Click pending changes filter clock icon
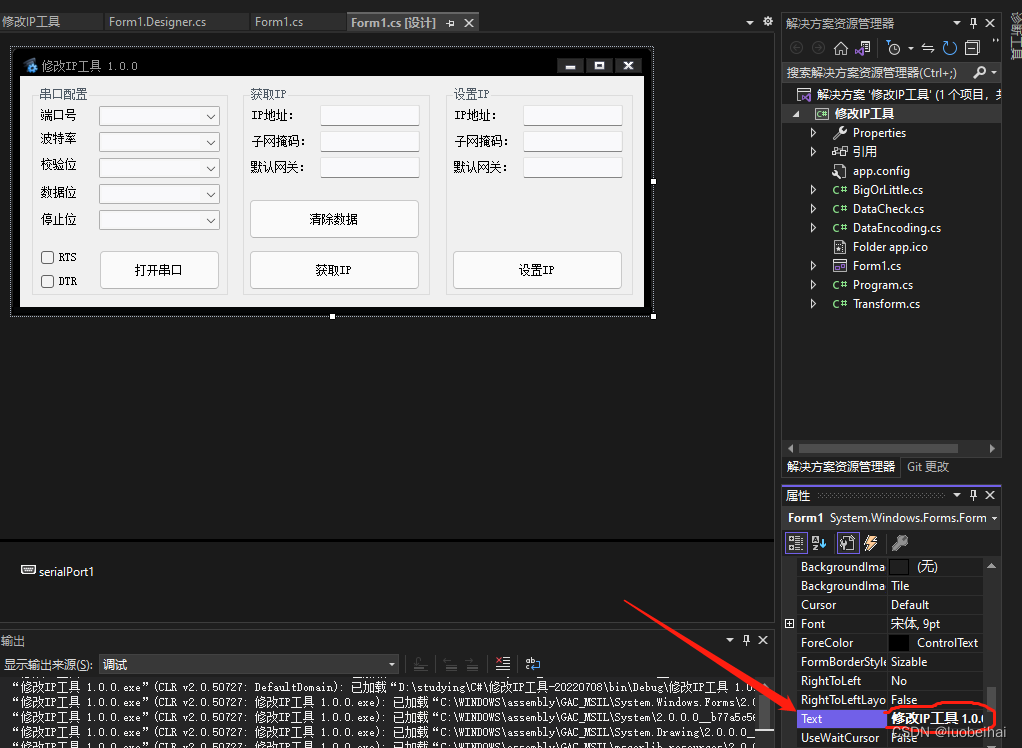1022x748 pixels. coord(894,48)
